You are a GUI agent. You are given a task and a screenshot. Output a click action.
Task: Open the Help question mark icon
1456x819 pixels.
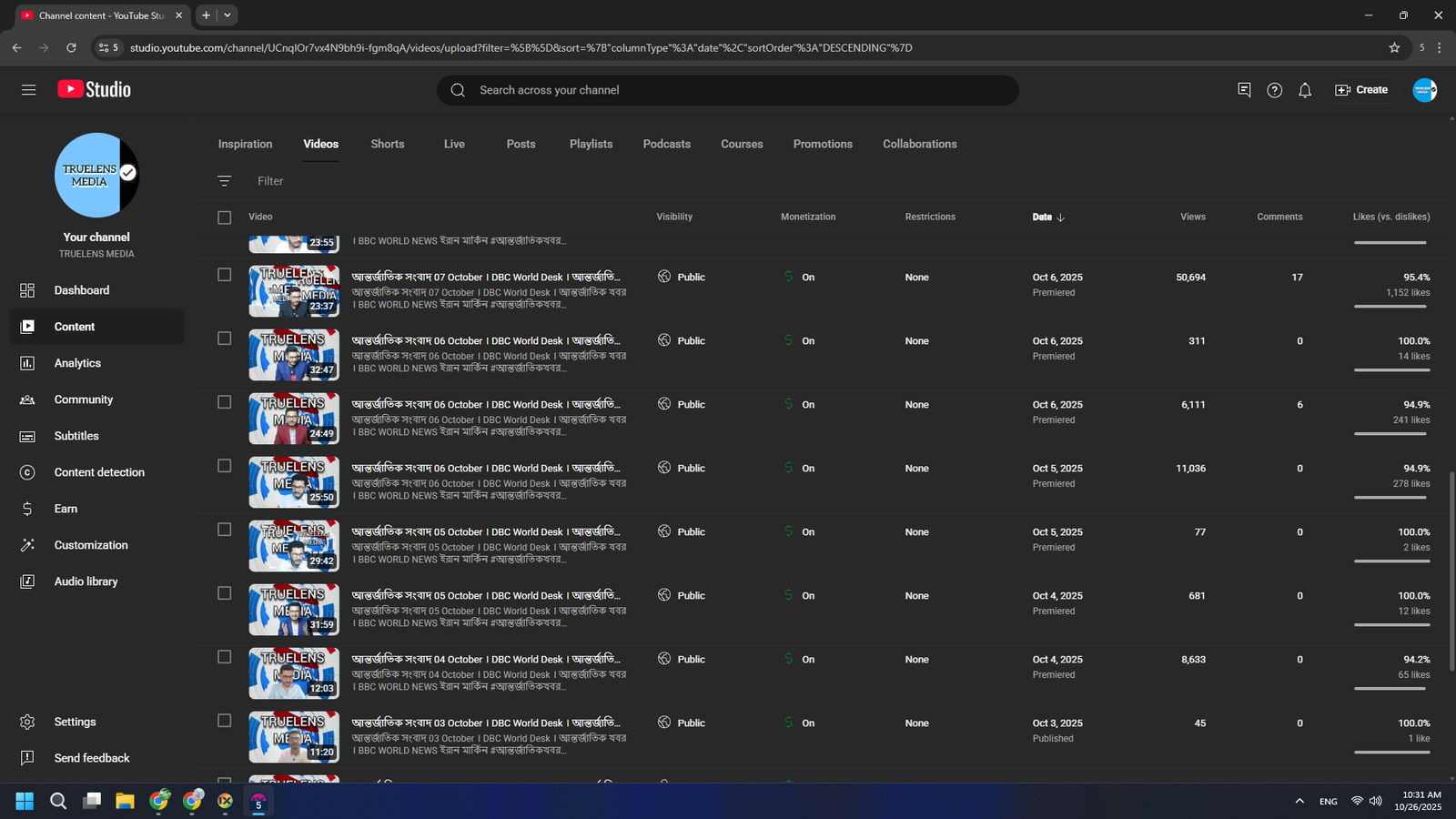coord(1274,90)
